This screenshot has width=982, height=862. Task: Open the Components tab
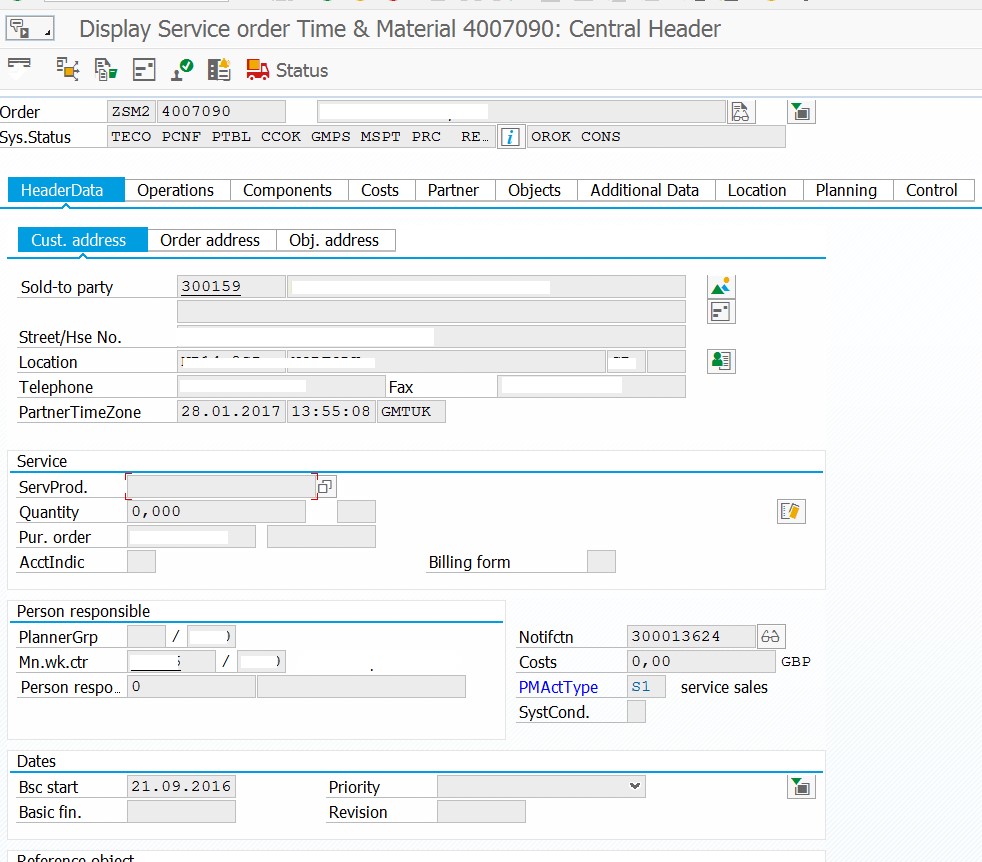click(287, 190)
